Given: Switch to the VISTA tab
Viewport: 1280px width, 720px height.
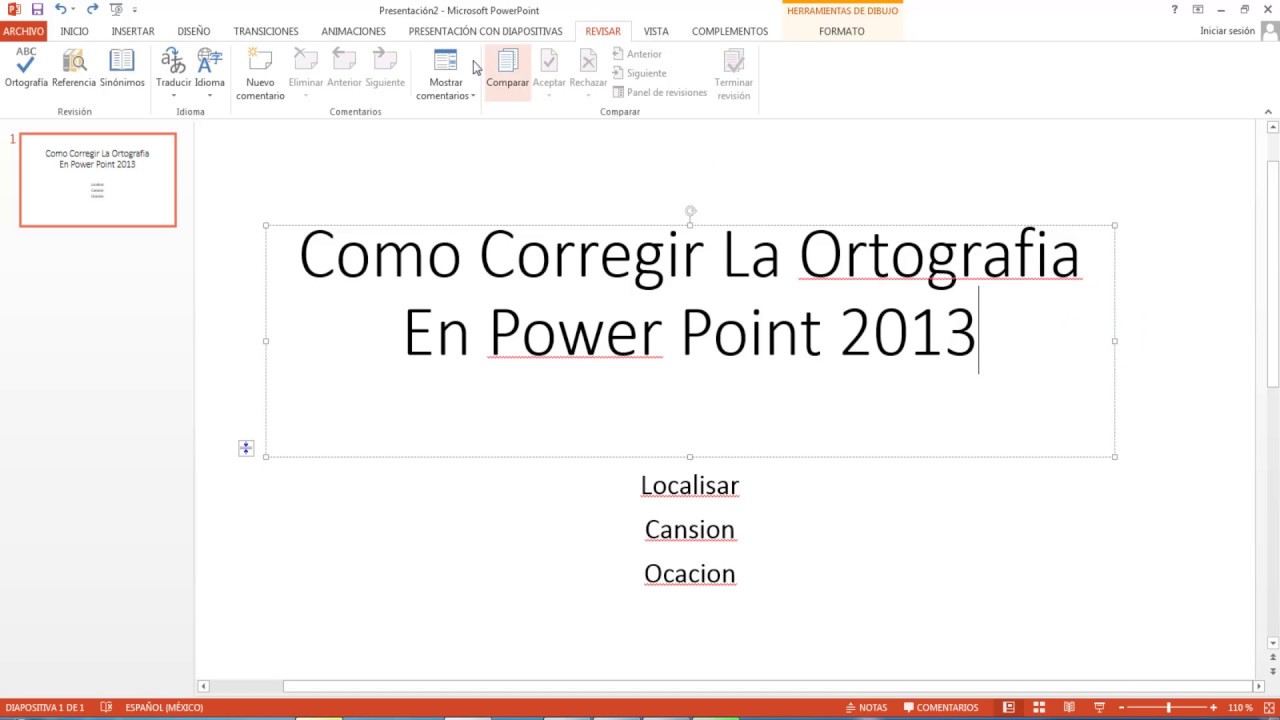Looking at the screenshot, I should pyautogui.click(x=656, y=31).
